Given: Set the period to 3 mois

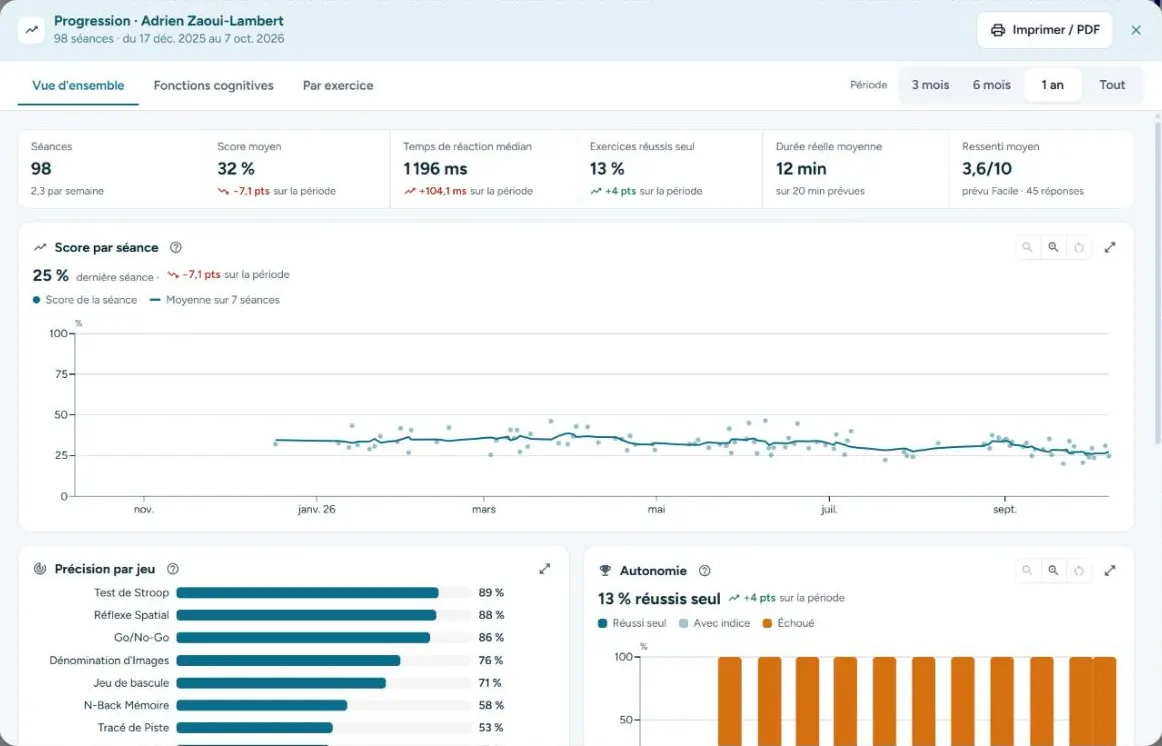Looking at the screenshot, I should [930, 85].
